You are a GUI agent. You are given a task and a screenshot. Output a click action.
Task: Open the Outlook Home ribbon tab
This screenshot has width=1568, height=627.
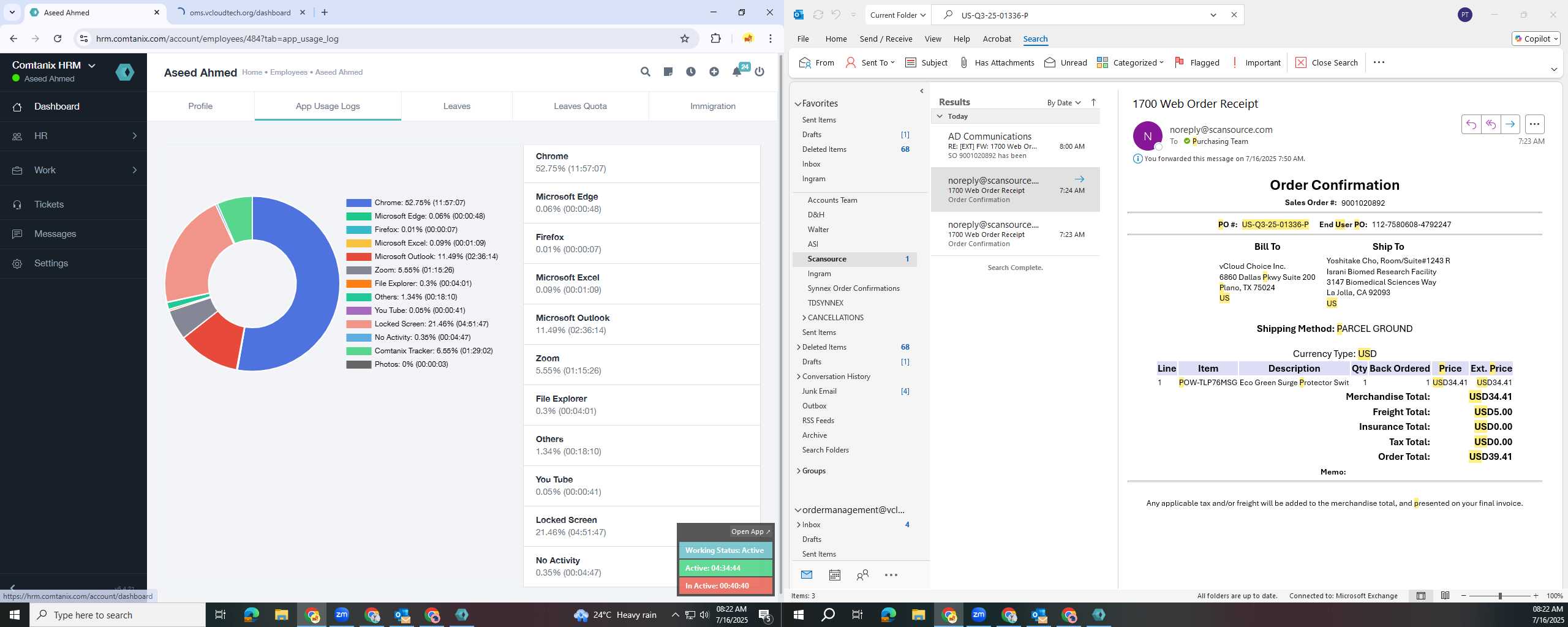coord(836,39)
